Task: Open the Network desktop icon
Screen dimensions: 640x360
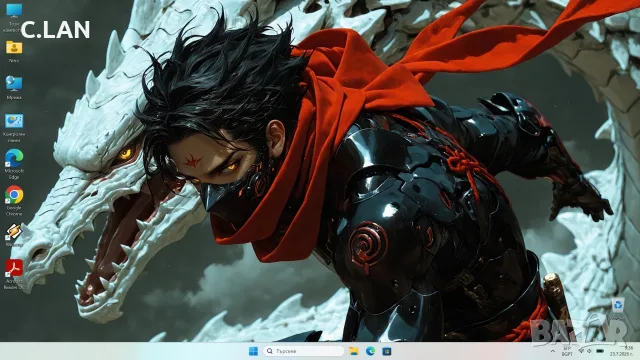Action: tap(14, 87)
